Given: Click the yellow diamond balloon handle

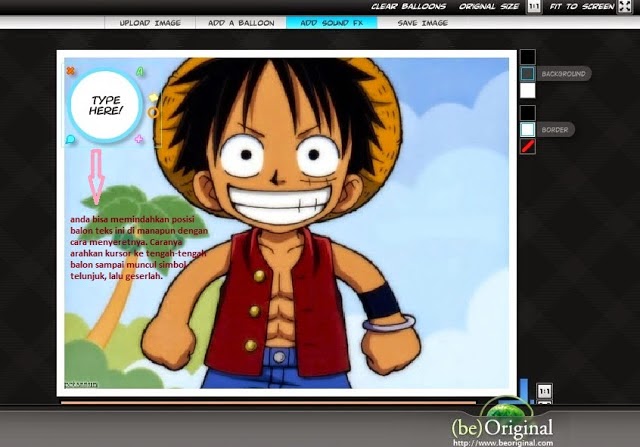Looking at the screenshot, I should [x=153, y=98].
